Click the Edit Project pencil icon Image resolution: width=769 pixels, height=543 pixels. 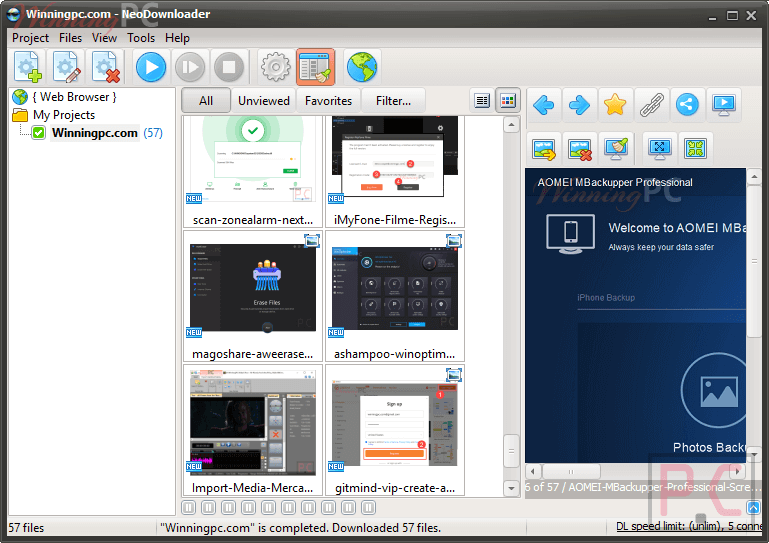[x=67, y=67]
